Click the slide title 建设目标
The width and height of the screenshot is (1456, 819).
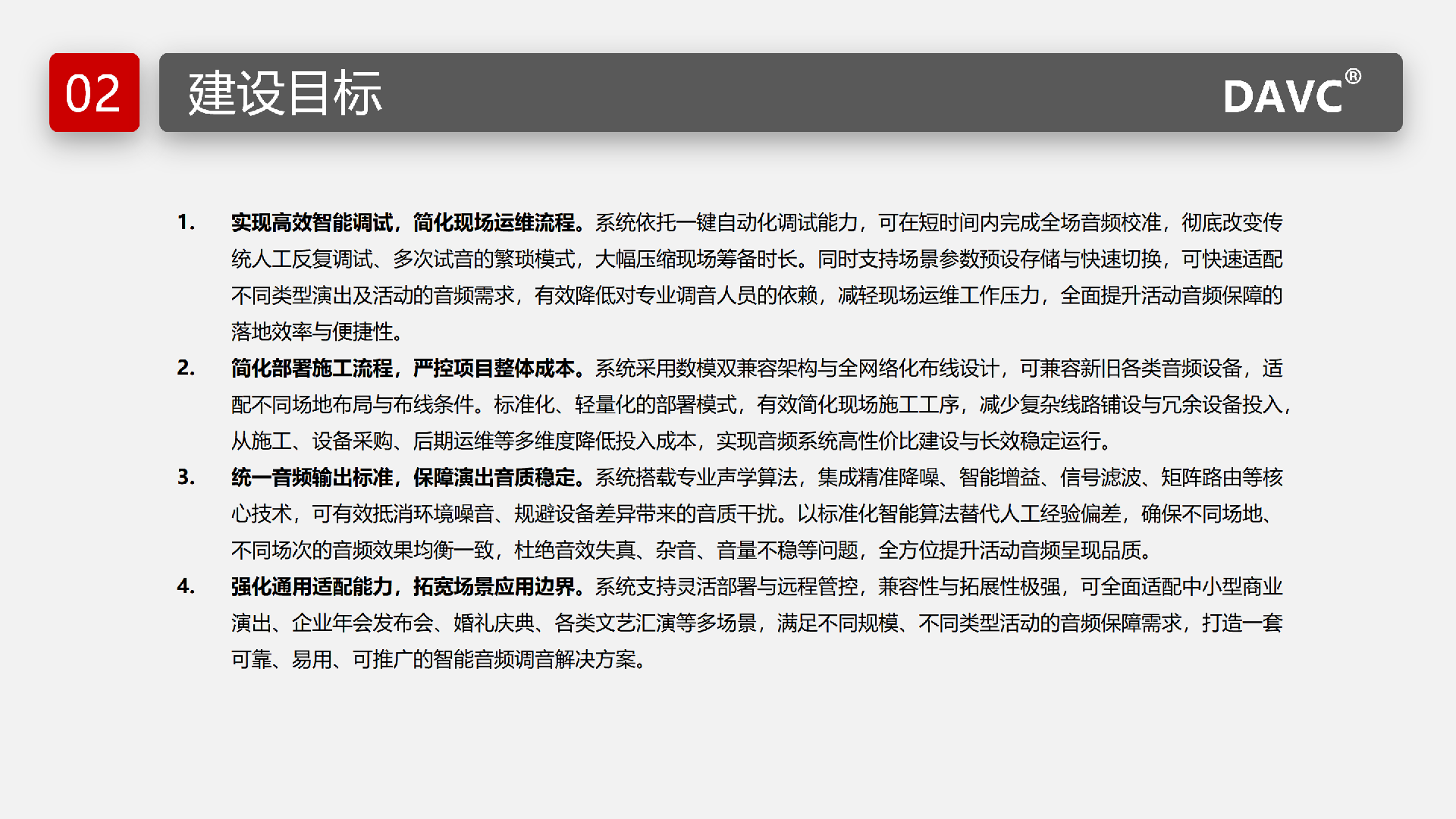[285, 93]
